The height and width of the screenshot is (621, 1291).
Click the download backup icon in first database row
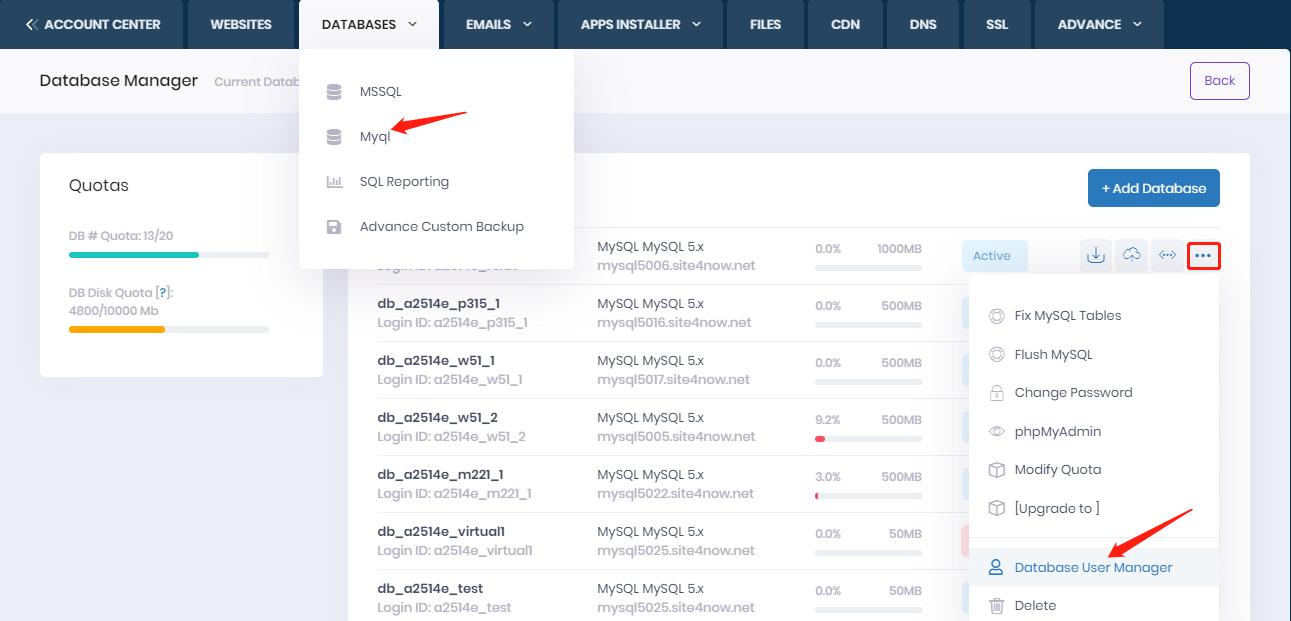(1096, 256)
